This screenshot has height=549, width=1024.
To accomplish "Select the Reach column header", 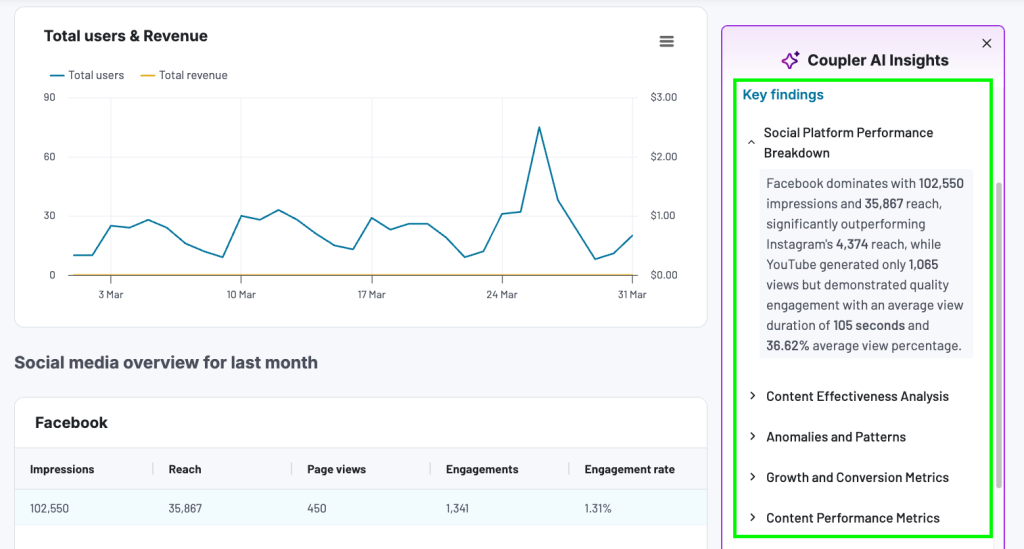I will [185, 469].
